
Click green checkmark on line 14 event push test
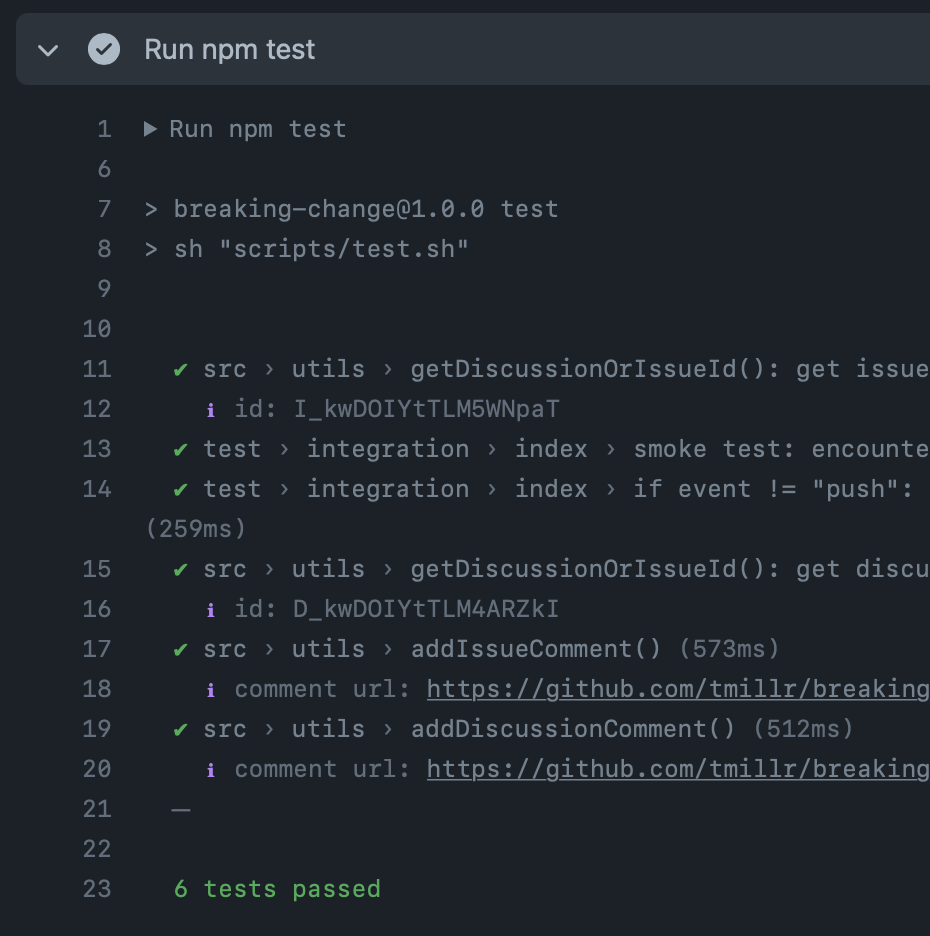pyautogui.click(x=180, y=490)
